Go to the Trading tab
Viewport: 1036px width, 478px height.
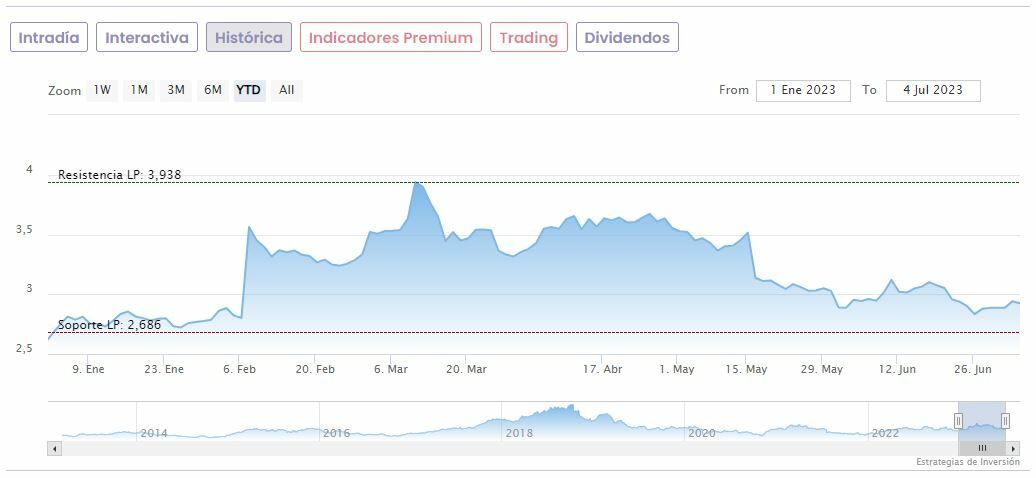[x=528, y=38]
